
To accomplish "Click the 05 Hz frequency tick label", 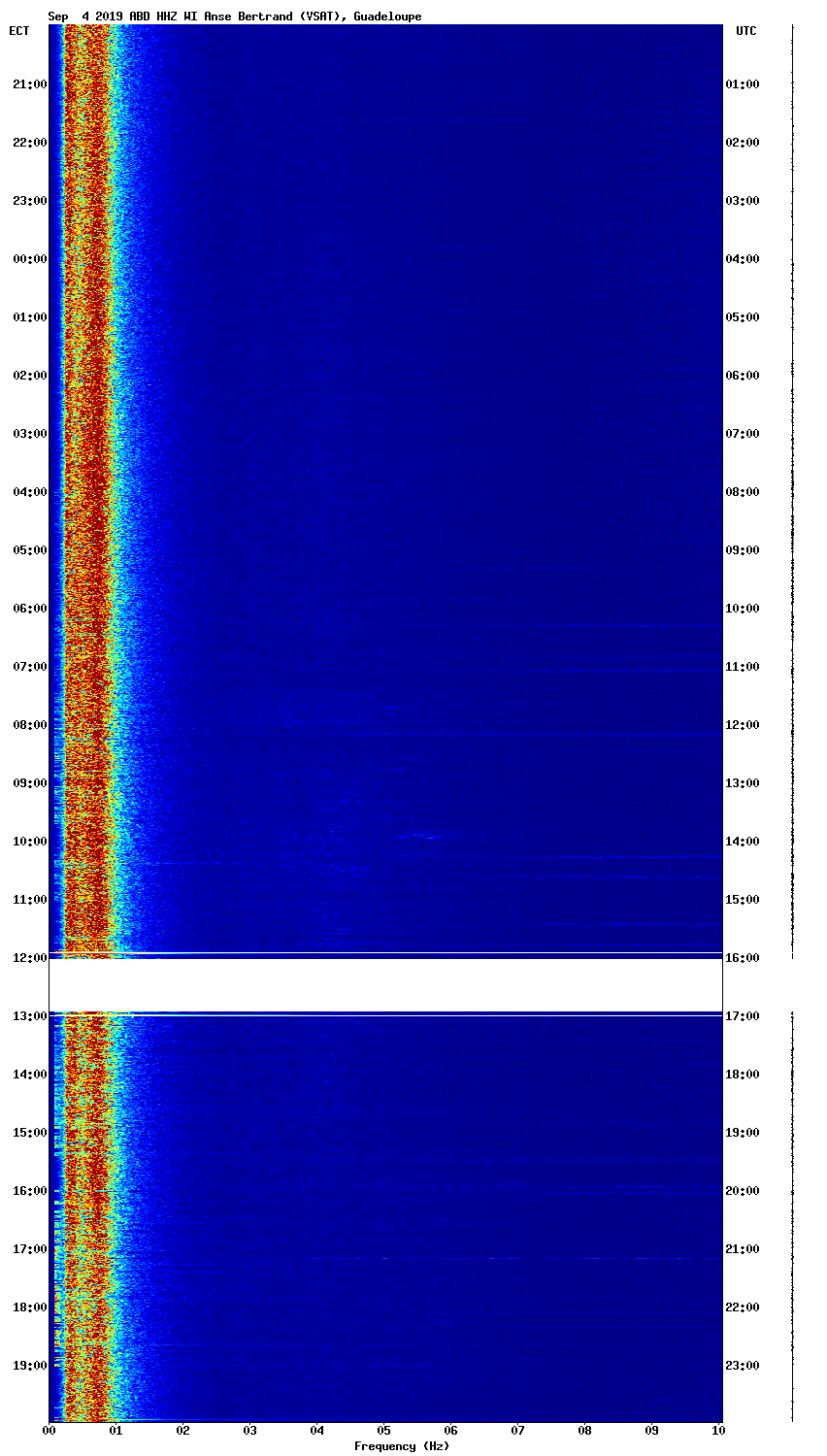I will [384, 1431].
